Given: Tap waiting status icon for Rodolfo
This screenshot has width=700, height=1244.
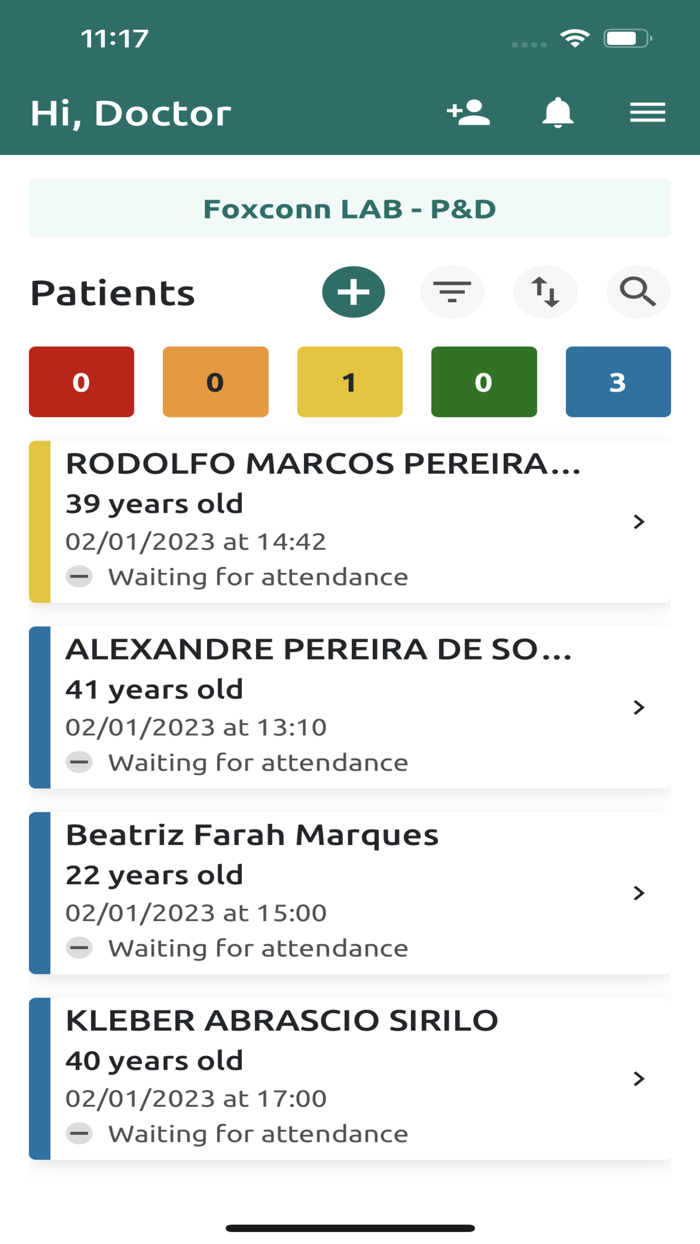Looking at the screenshot, I should click(x=79, y=577).
